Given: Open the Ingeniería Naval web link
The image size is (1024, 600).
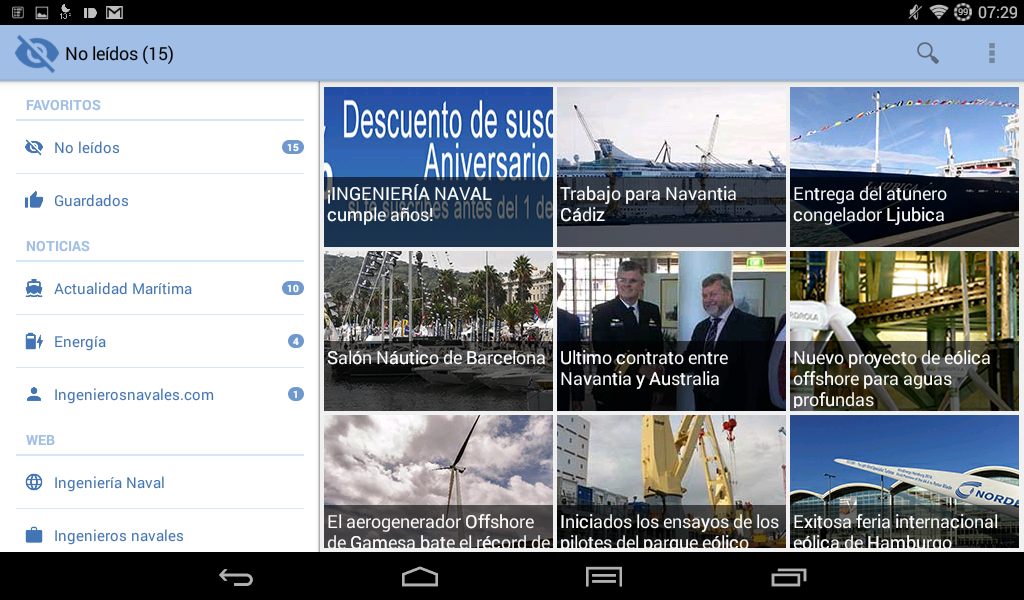Looking at the screenshot, I should [160, 482].
